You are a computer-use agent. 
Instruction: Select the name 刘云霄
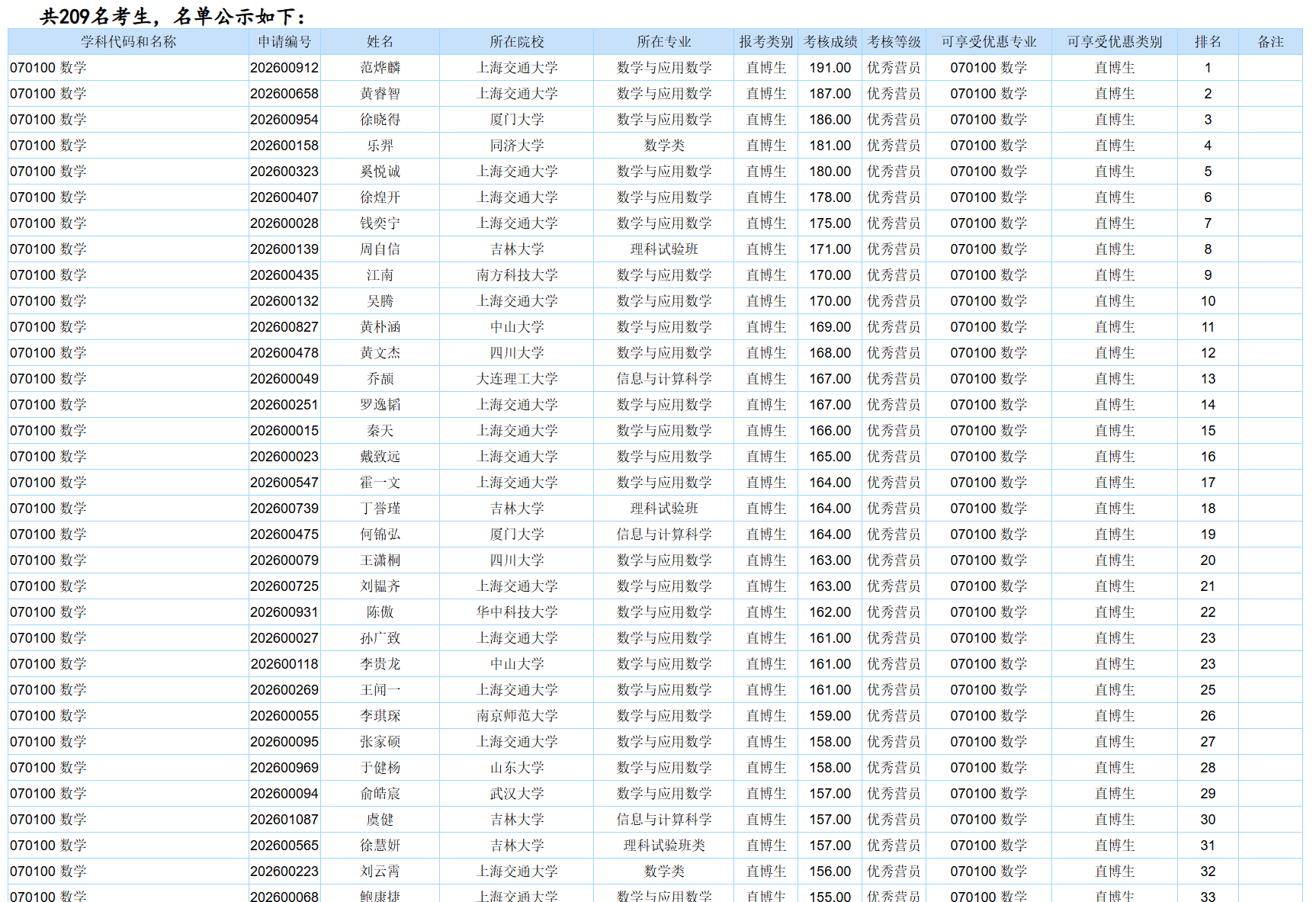click(x=380, y=872)
